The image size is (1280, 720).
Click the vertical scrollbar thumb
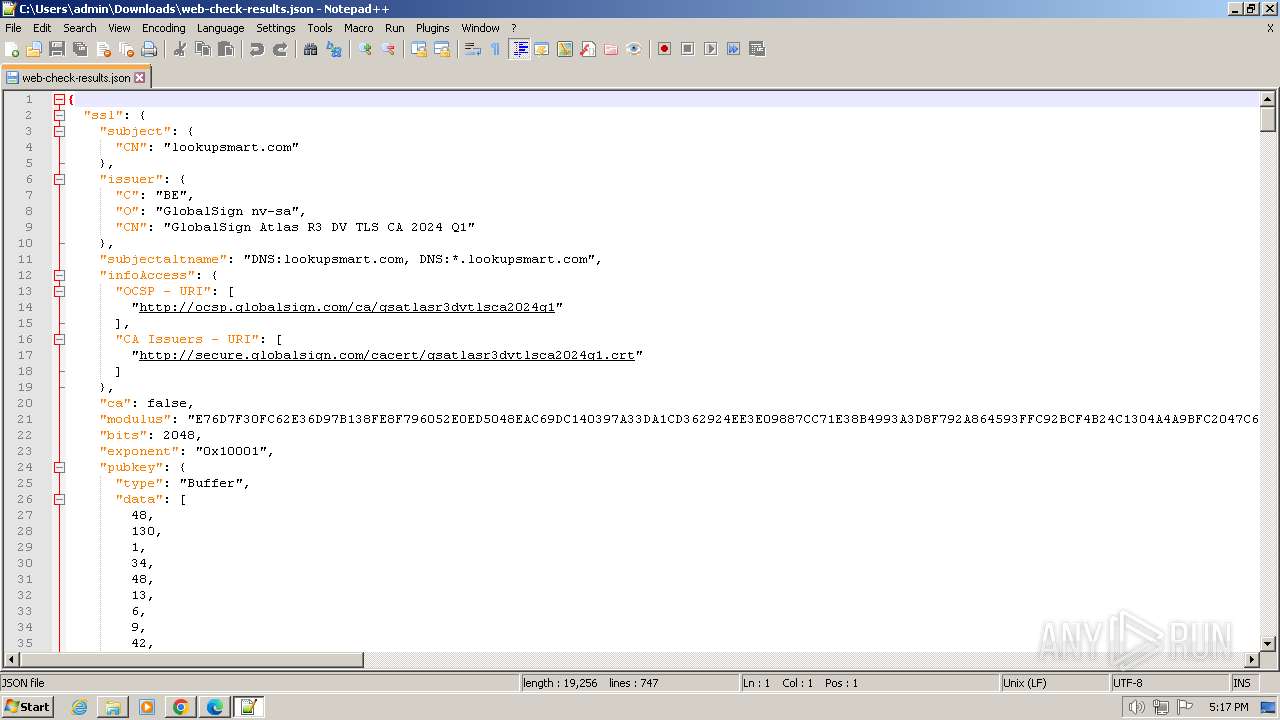(x=1268, y=119)
